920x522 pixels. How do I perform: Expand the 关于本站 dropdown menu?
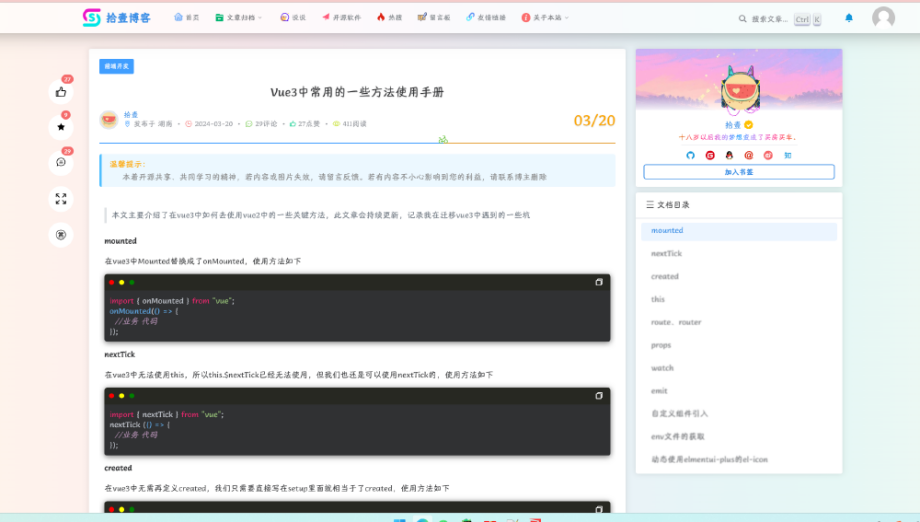(545, 18)
